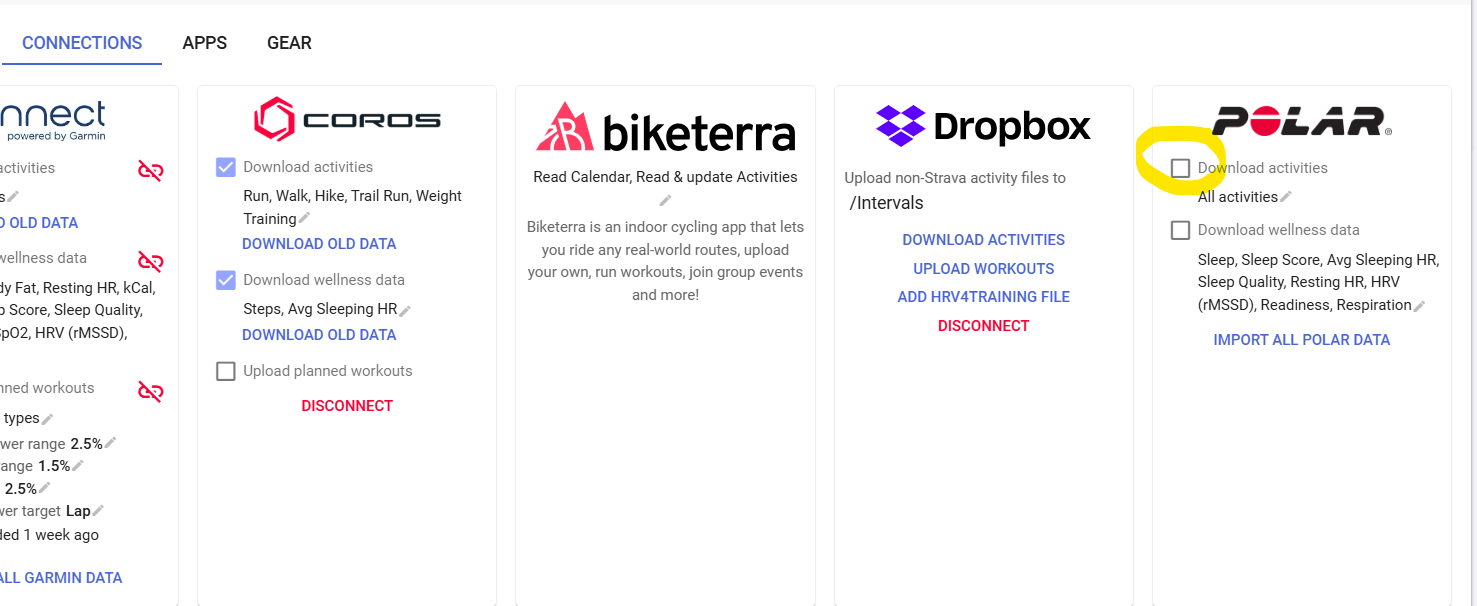
Task: Uncheck Coros Download activities checkbox
Action: [226, 168]
